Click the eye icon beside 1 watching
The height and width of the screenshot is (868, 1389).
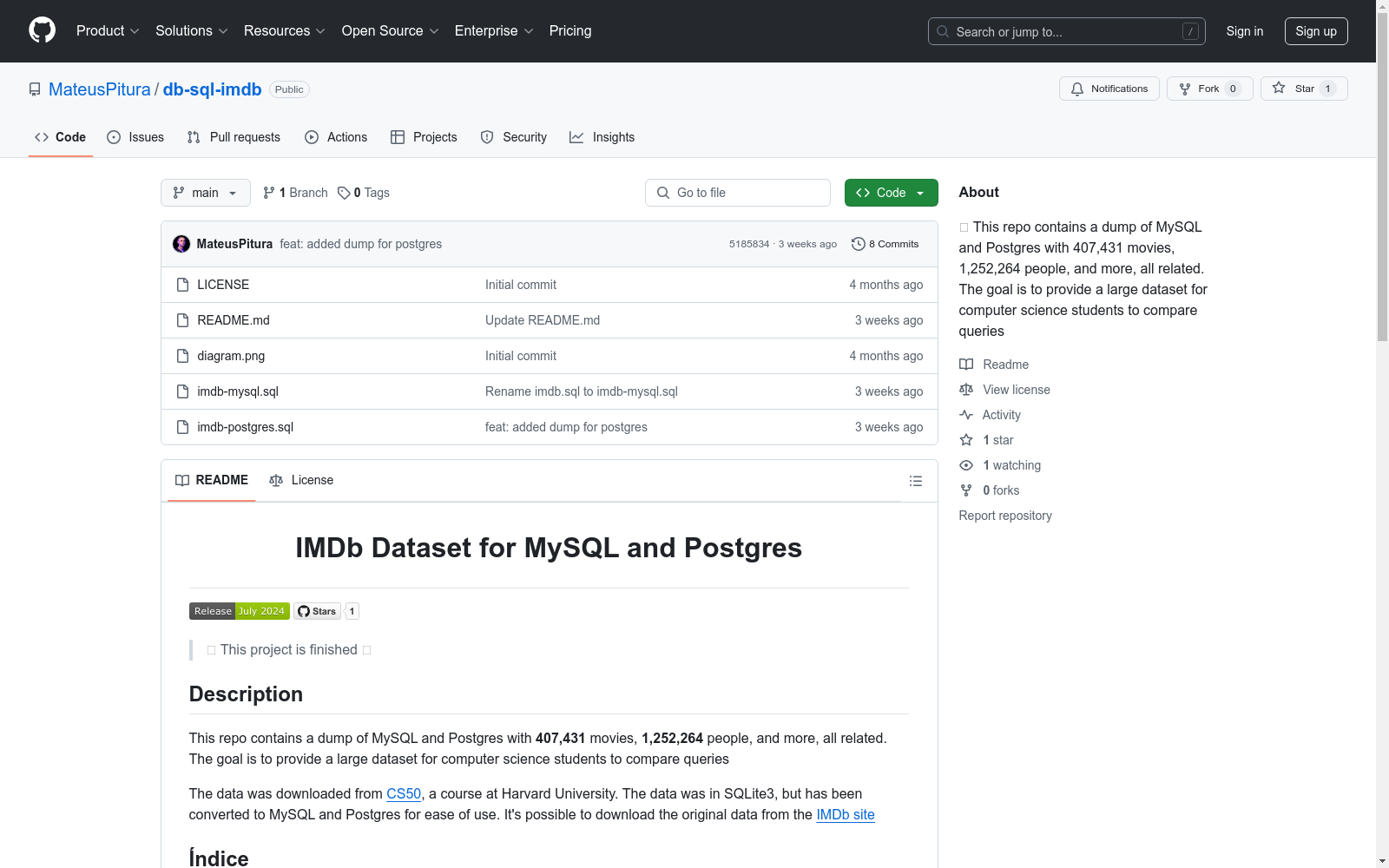965,465
